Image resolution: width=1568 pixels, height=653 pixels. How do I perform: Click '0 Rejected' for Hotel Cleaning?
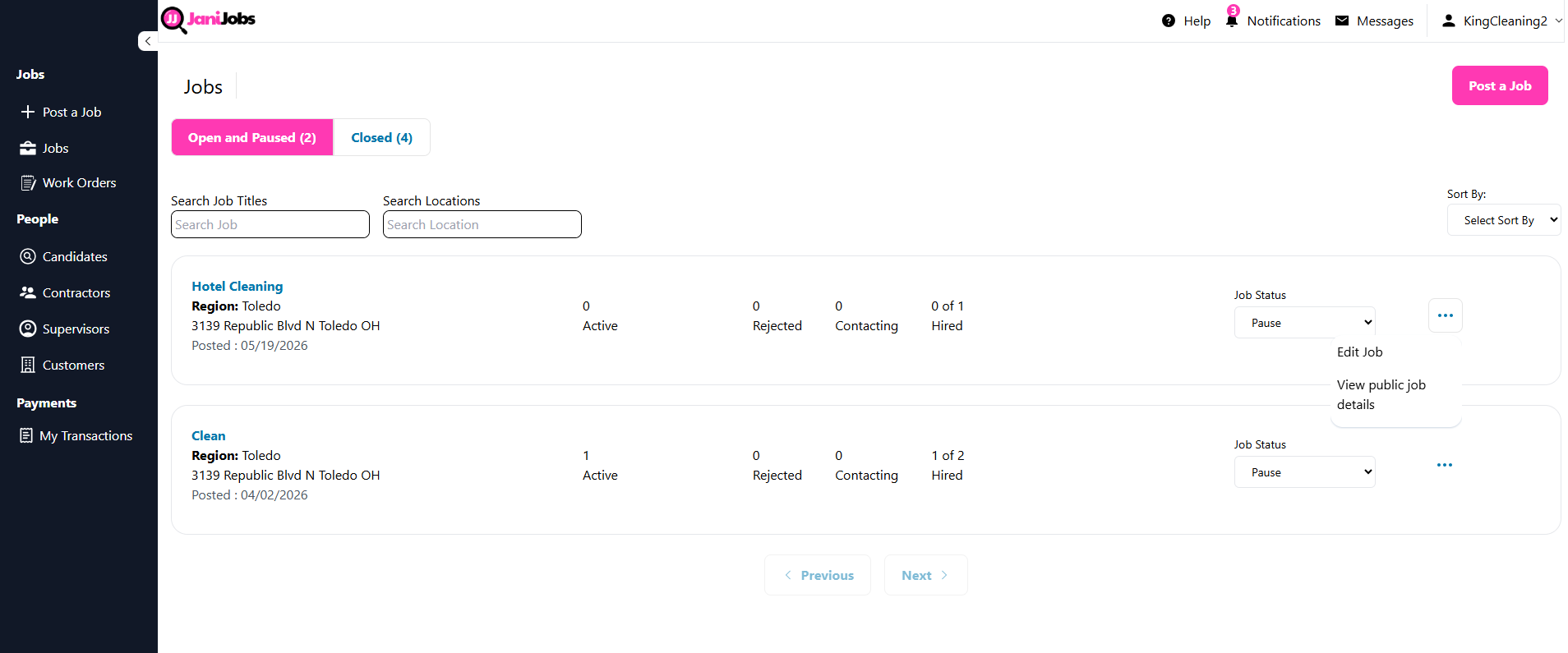point(777,315)
